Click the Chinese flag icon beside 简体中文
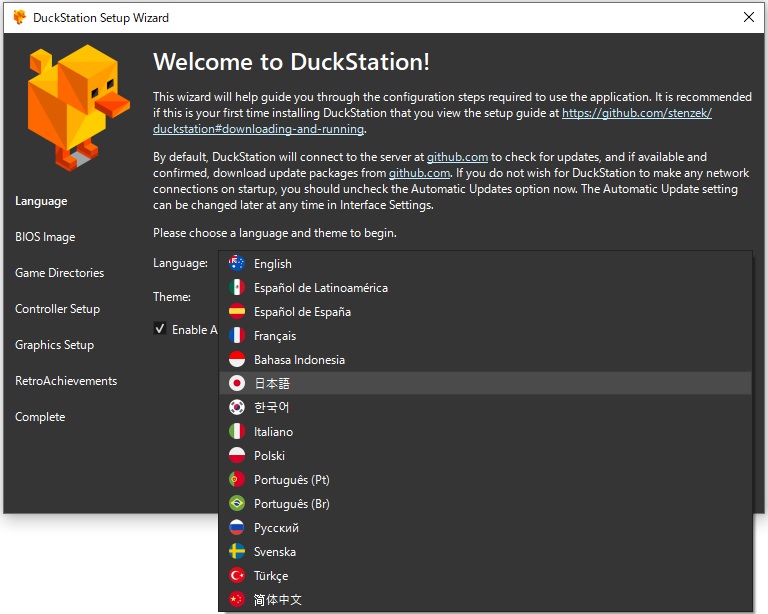This screenshot has height=614, width=768. pos(237,599)
